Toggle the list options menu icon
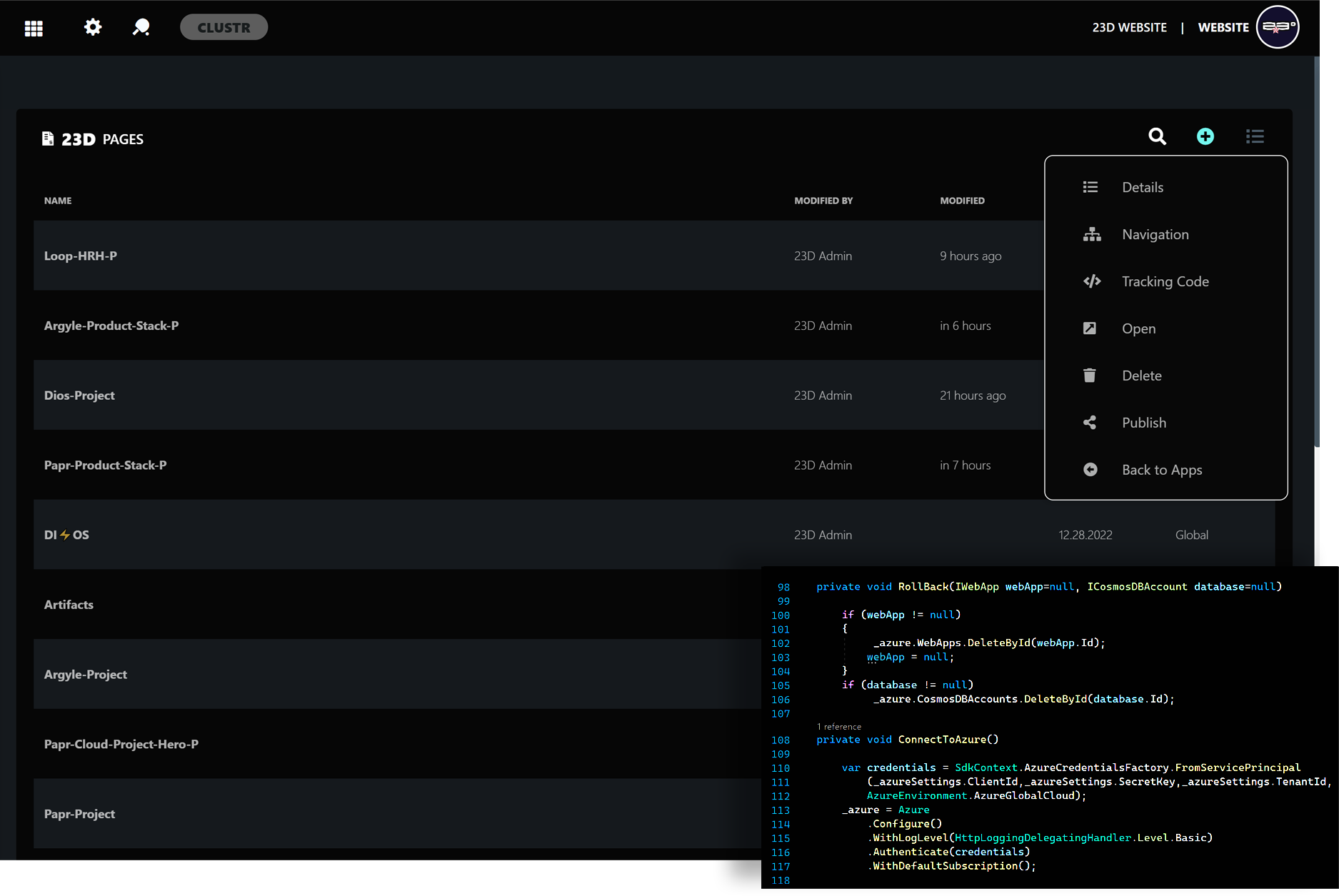The width and height of the screenshot is (1339, 896). [x=1255, y=136]
